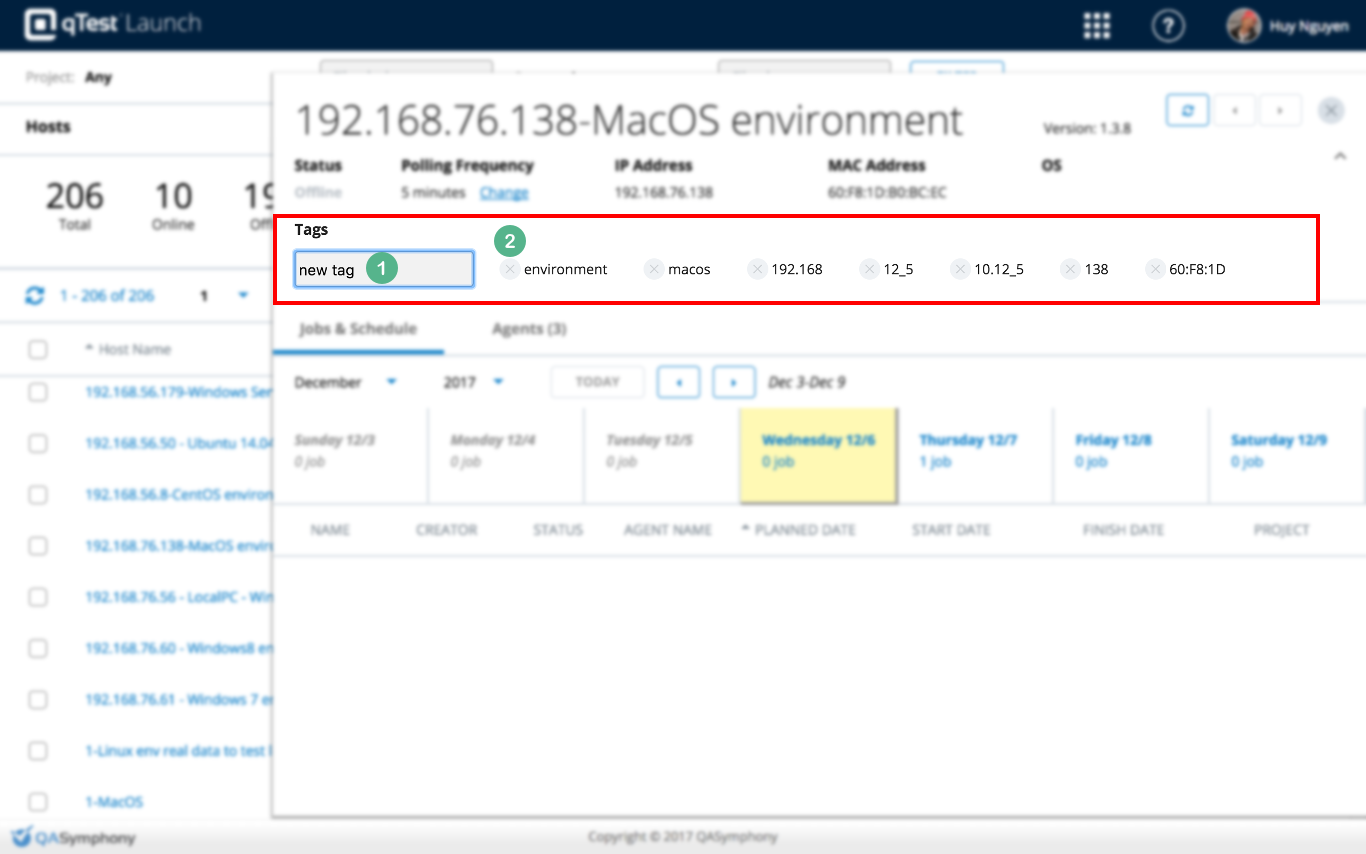Remove the macos tag
1366x854 pixels.
(654, 269)
